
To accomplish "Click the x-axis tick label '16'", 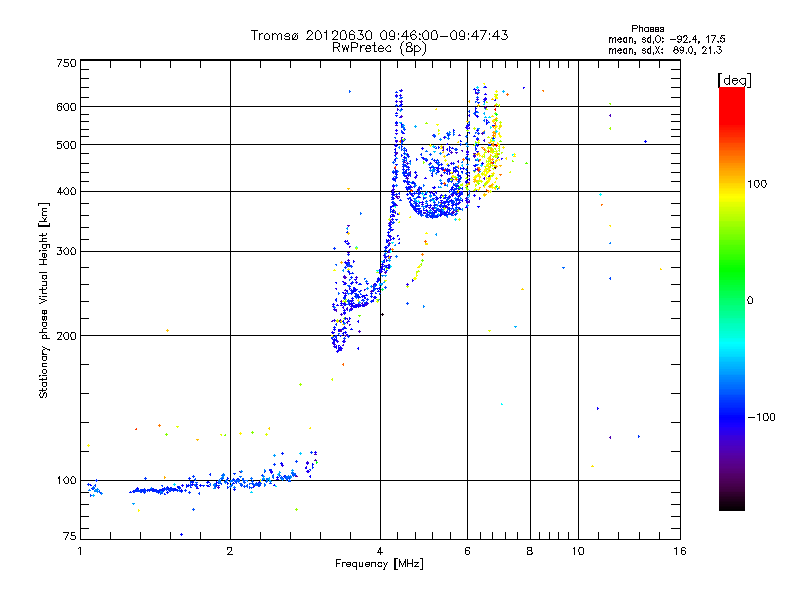I will click(680, 551).
